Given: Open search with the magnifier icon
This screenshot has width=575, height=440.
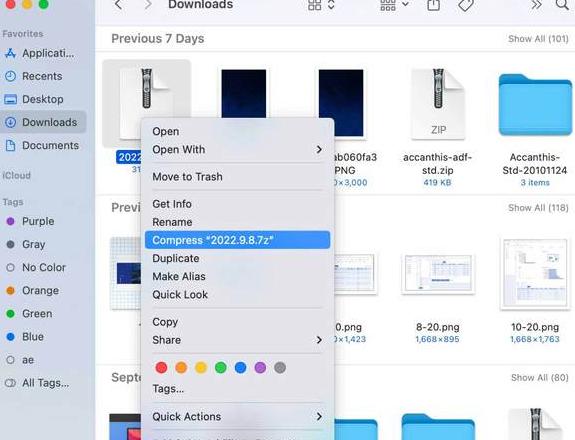Looking at the screenshot, I should (x=563, y=4).
